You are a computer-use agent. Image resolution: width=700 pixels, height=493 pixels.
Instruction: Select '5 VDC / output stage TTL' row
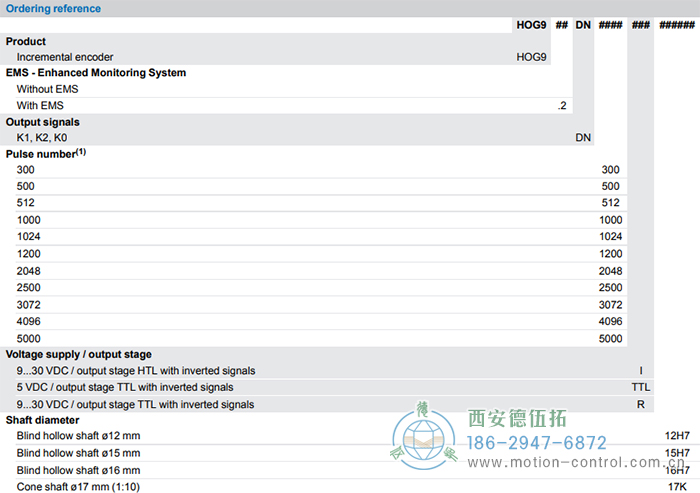[125, 387]
